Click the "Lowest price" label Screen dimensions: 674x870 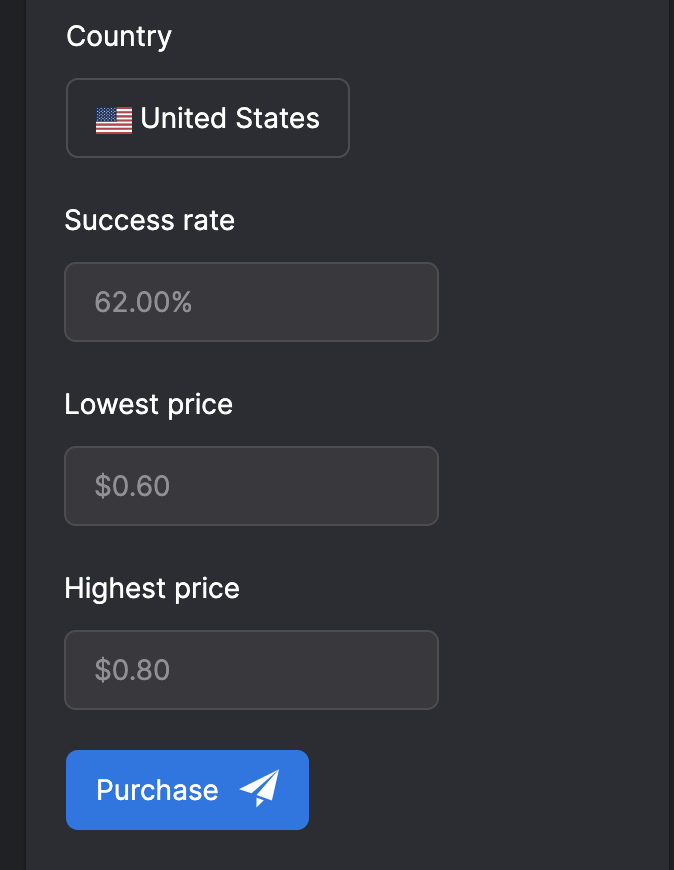[x=148, y=404]
